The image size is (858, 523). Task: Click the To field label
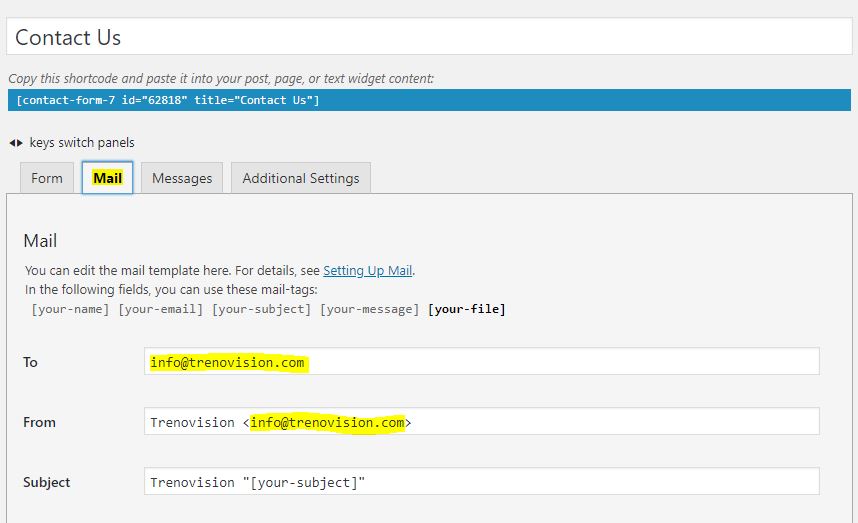click(x=30, y=362)
